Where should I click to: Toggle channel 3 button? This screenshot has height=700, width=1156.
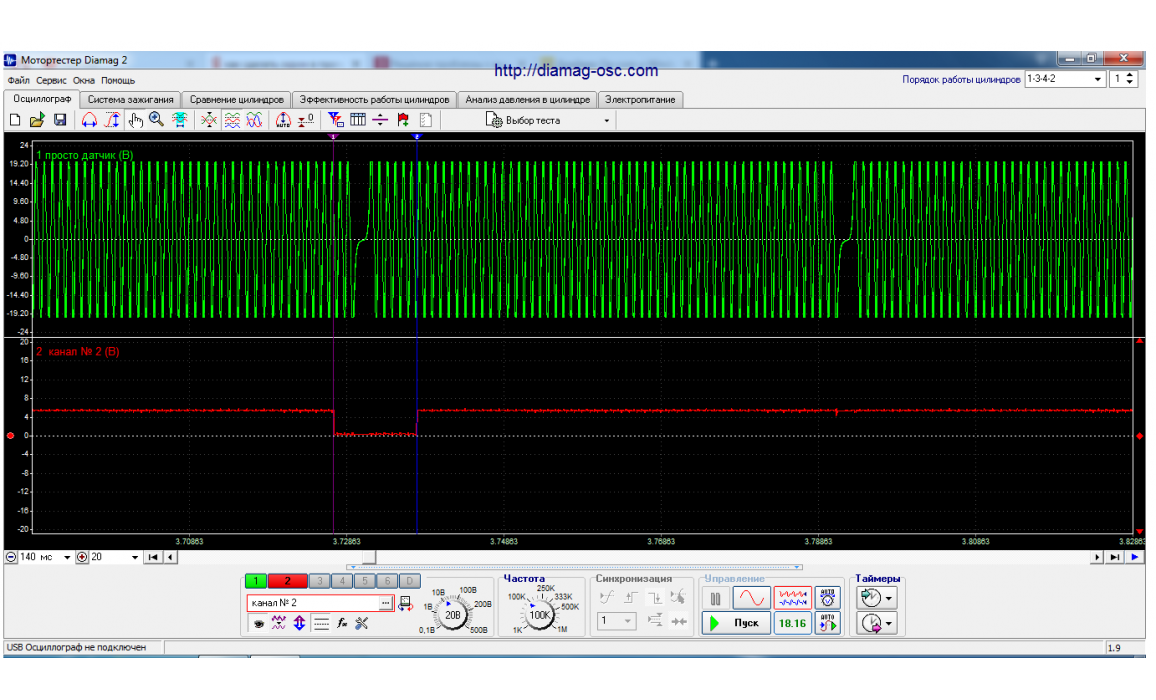click(x=319, y=581)
